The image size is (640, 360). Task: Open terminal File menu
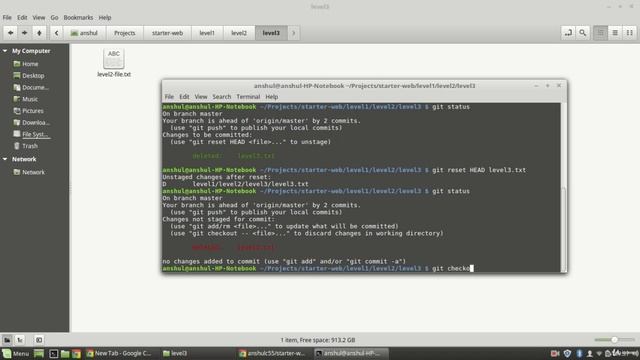(169, 97)
